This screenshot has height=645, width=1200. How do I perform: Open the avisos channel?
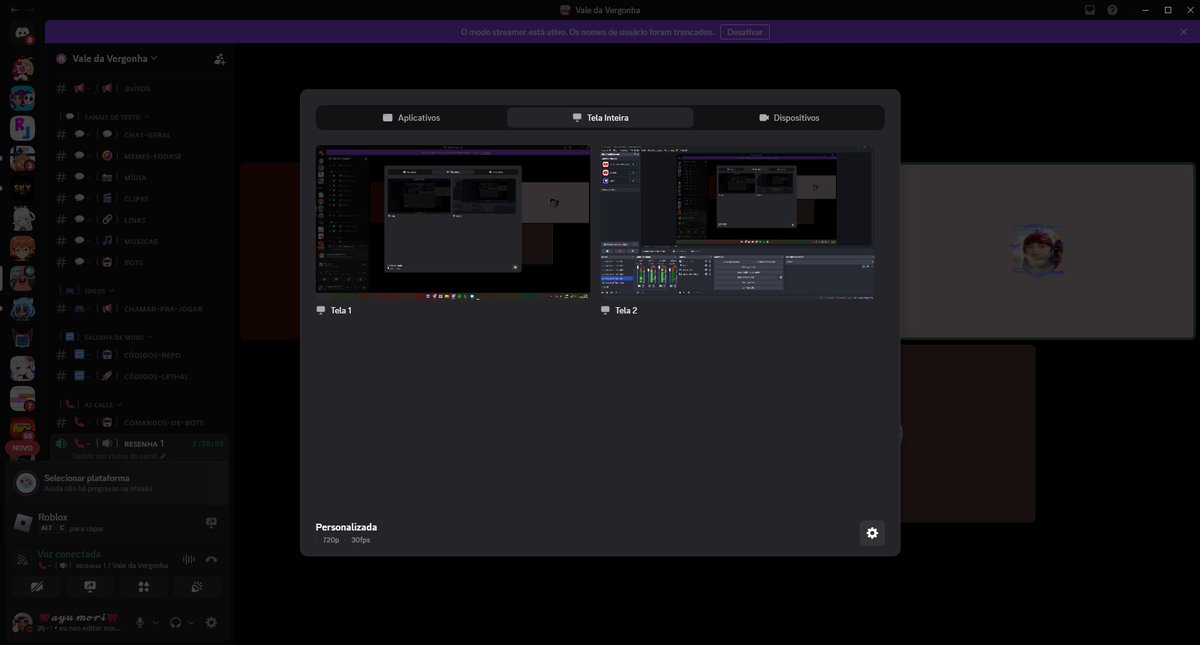point(142,88)
